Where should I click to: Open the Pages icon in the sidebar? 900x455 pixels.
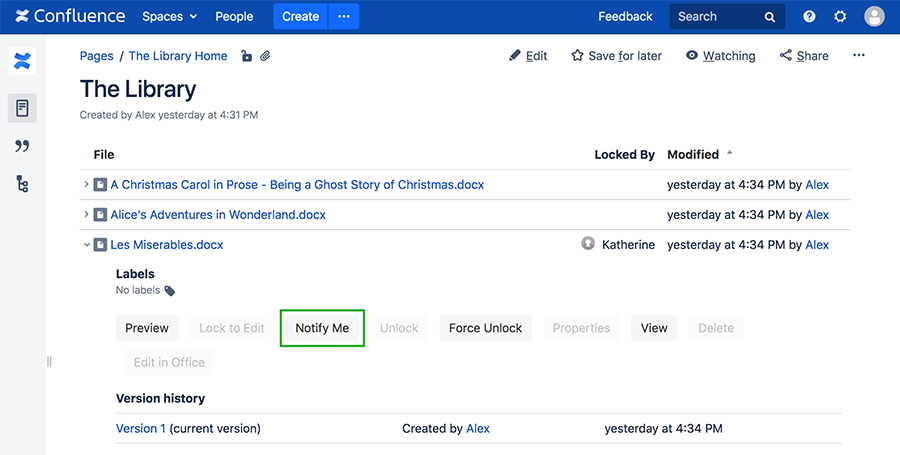[22, 108]
